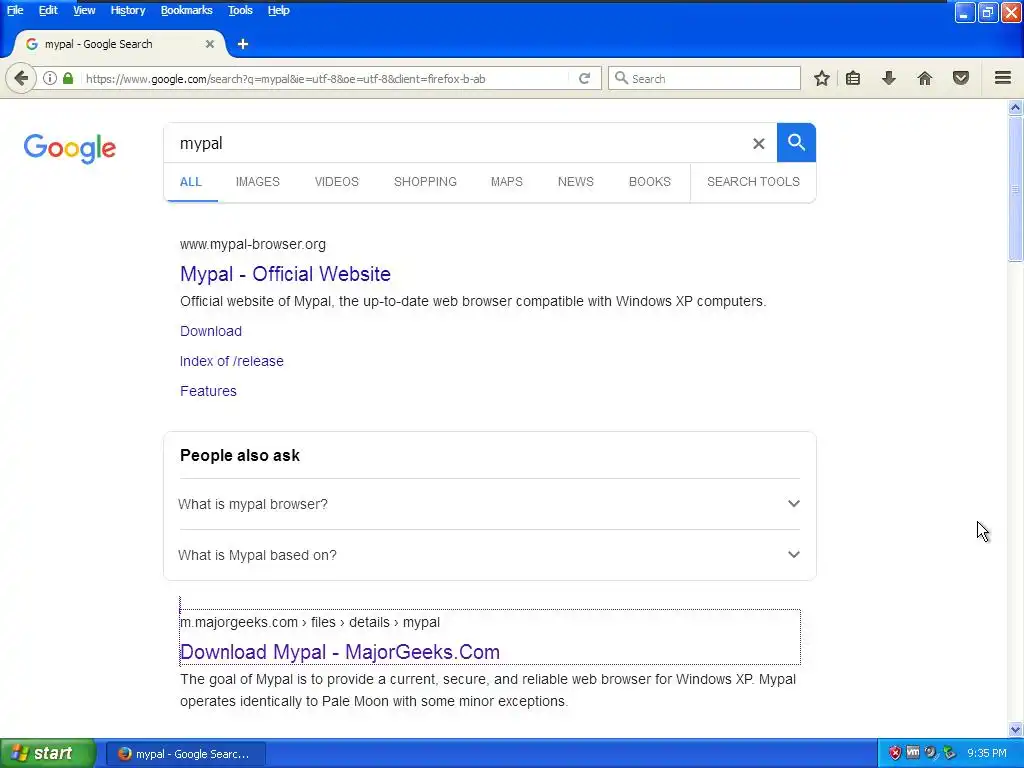Click the magnifier icon in browser search bar
The image size is (1024, 768).
(621, 78)
